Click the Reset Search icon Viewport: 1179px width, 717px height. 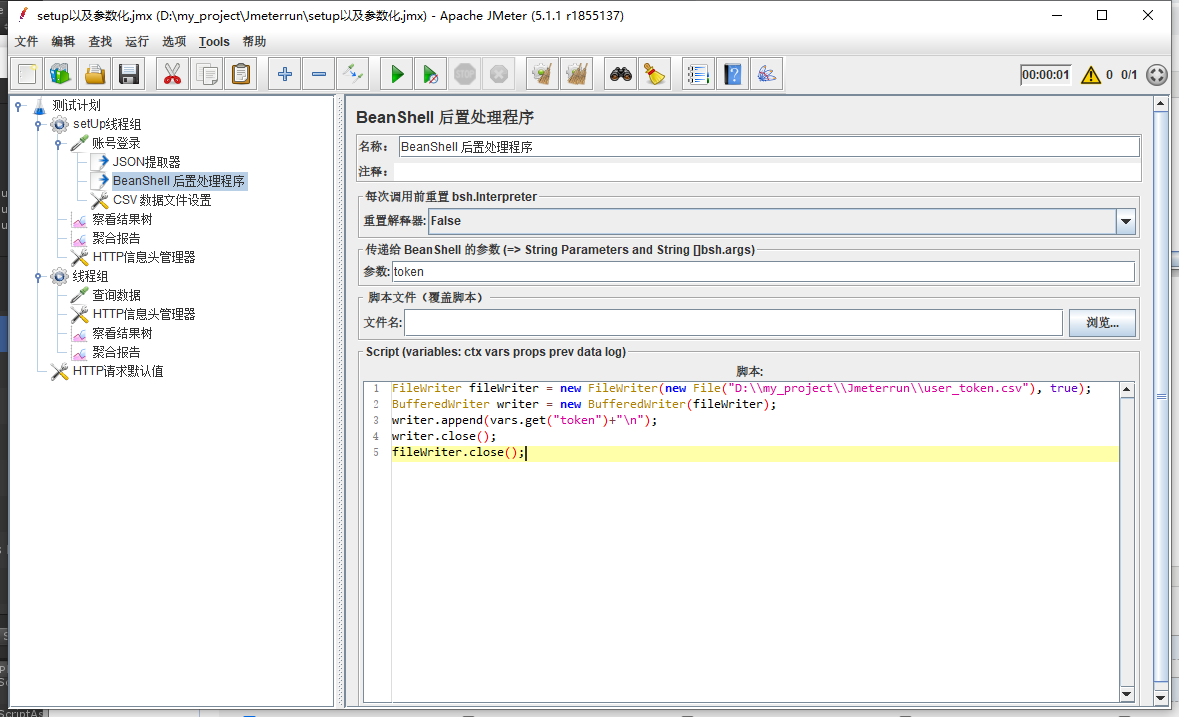click(x=654, y=74)
